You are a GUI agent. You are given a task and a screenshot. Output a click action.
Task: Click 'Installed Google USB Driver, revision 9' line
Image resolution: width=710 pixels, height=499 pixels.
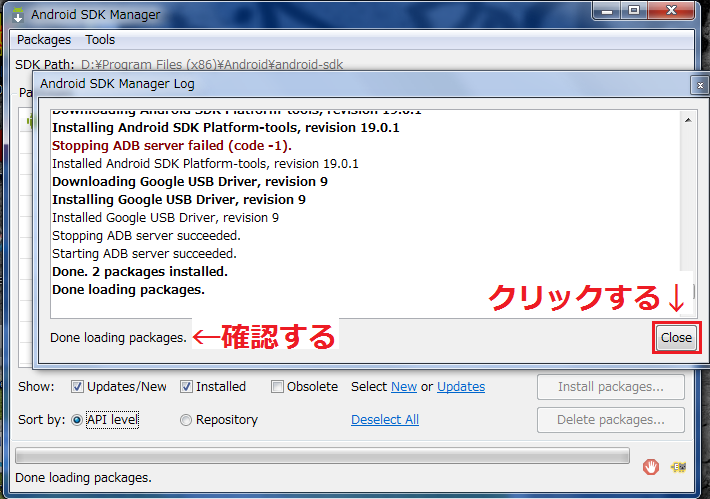[x=165, y=218]
